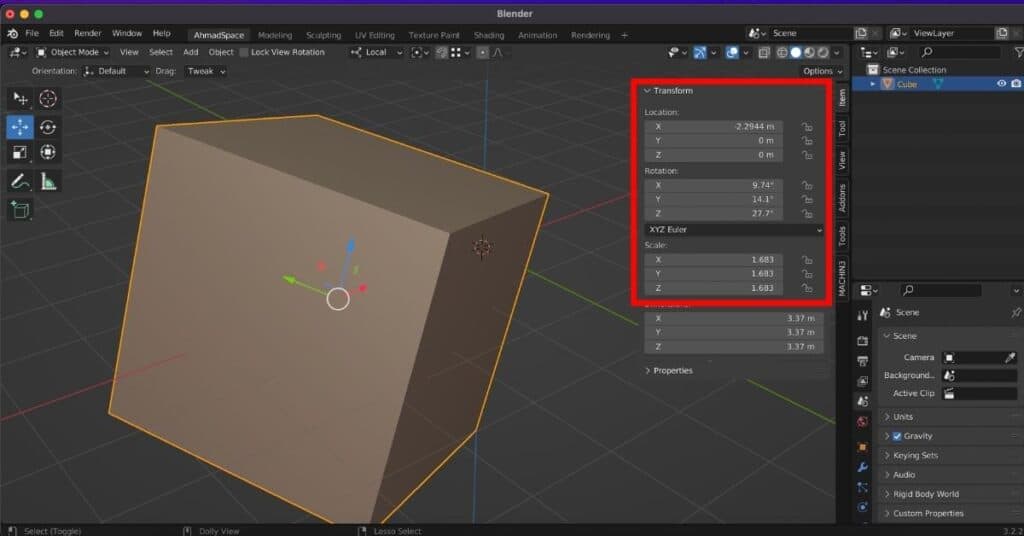Hide the Cube in the outliner
Screen dimensions: 1024x536
click(x=1001, y=84)
